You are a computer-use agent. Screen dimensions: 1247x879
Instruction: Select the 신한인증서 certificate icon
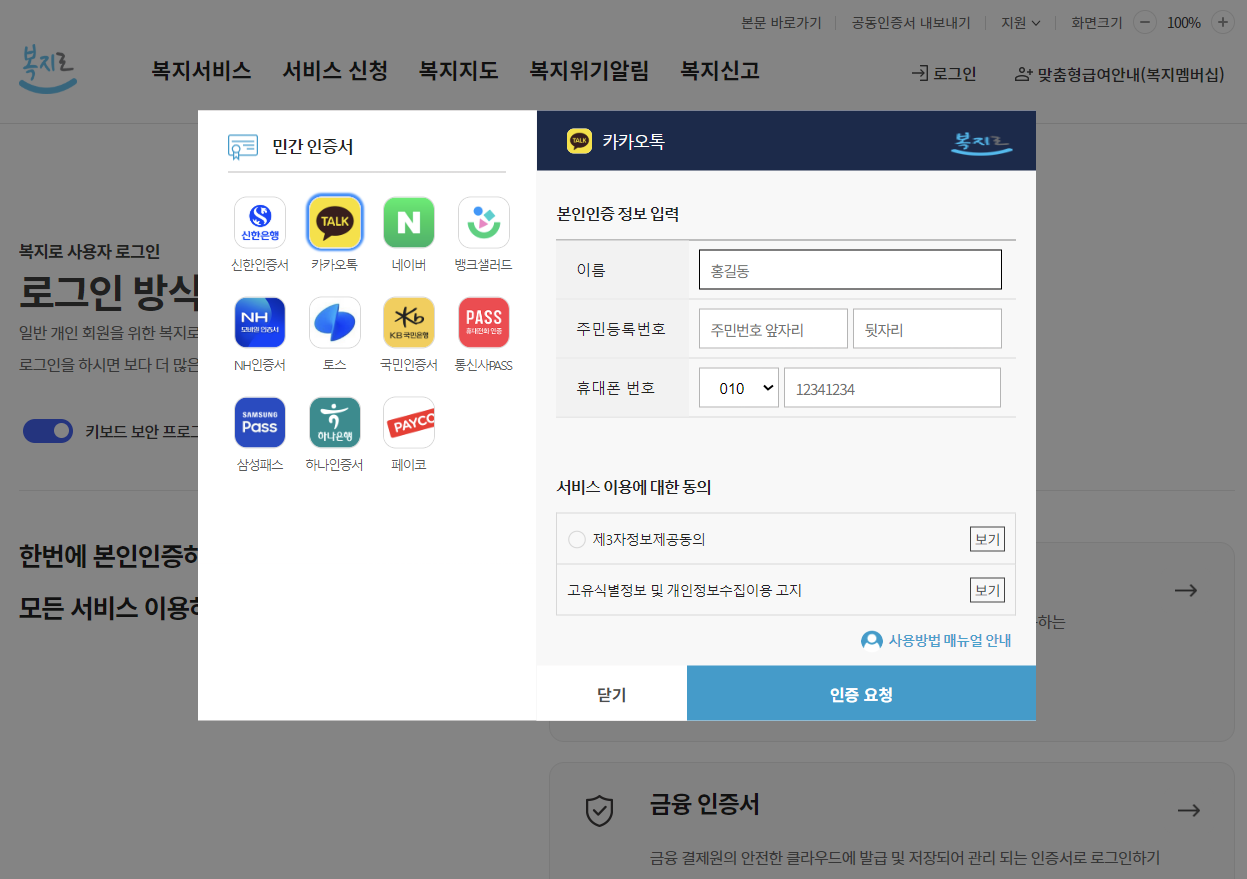tap(260, 222)
